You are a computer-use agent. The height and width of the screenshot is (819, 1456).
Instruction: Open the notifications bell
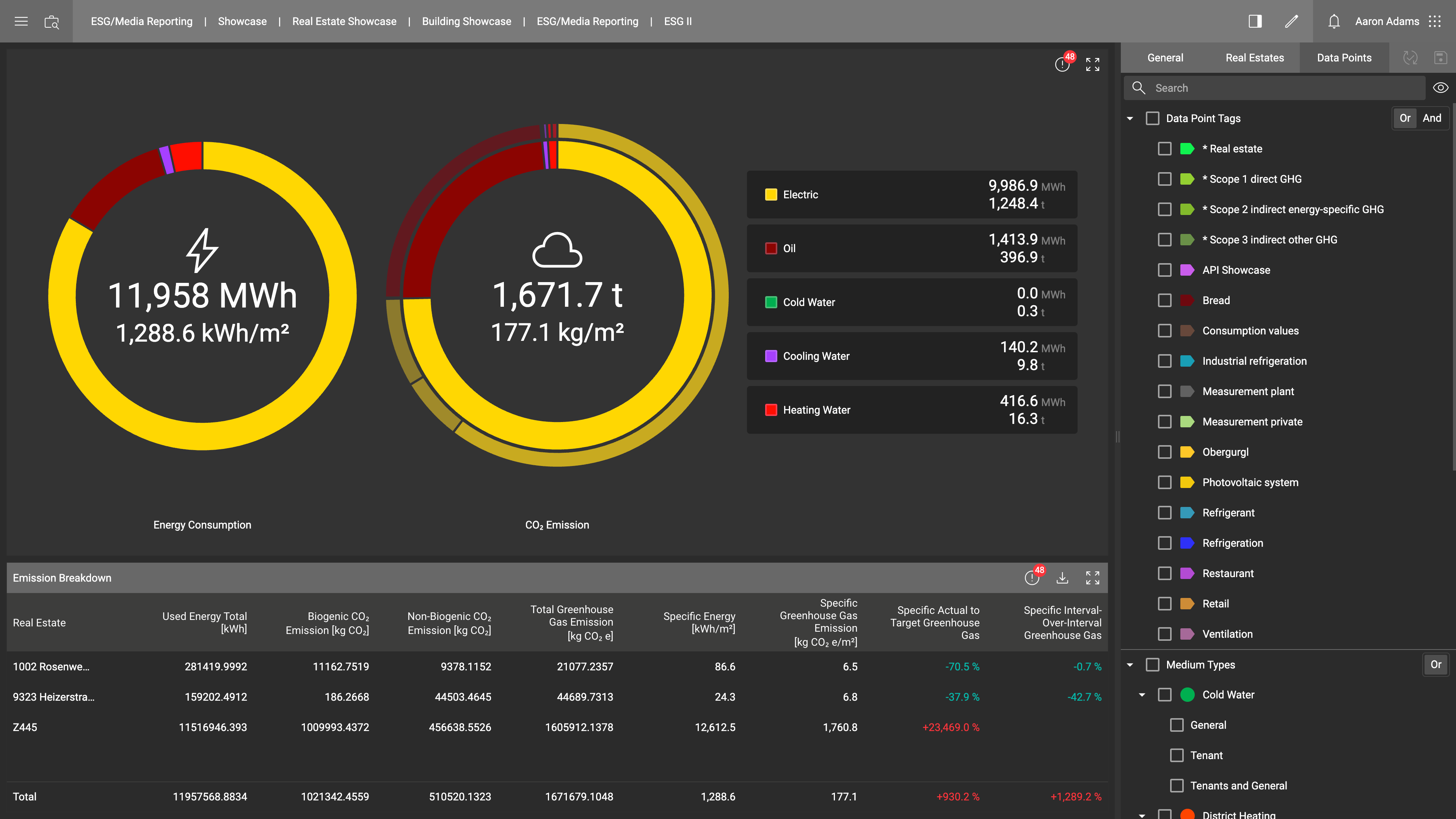point(1334,22)
